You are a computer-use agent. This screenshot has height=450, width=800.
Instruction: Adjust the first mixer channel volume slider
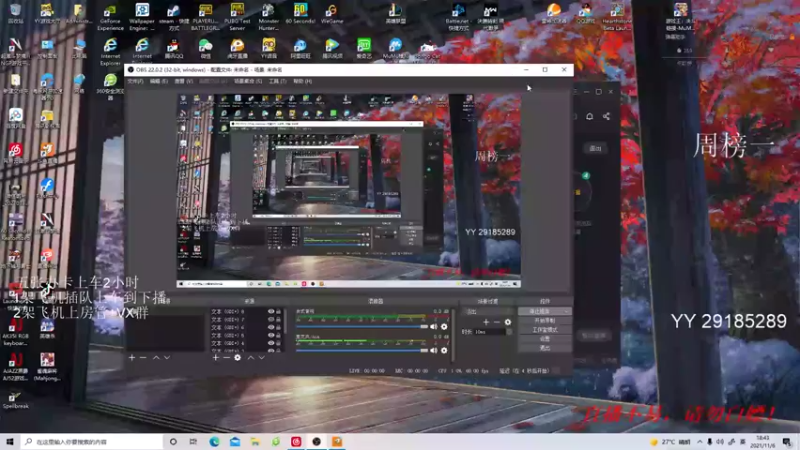[x=362, y=327]
